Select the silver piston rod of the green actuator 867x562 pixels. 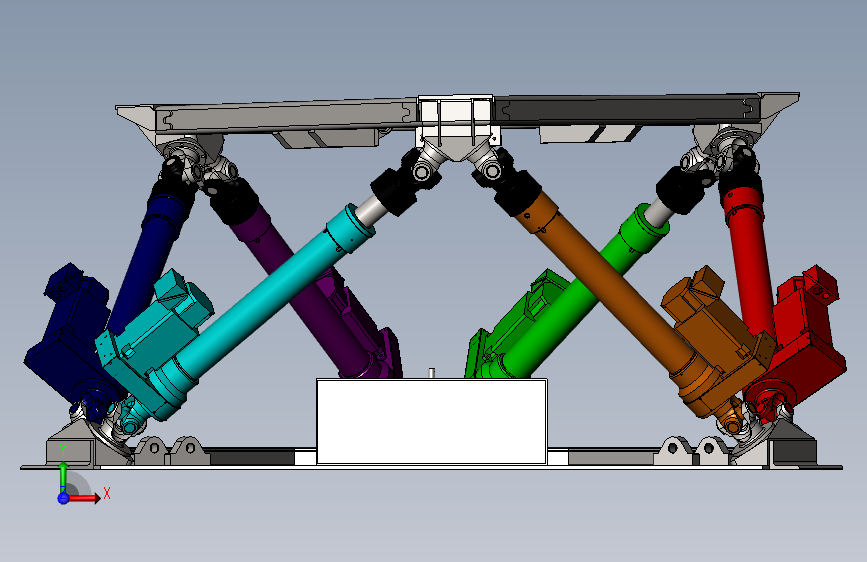point(658,211)
